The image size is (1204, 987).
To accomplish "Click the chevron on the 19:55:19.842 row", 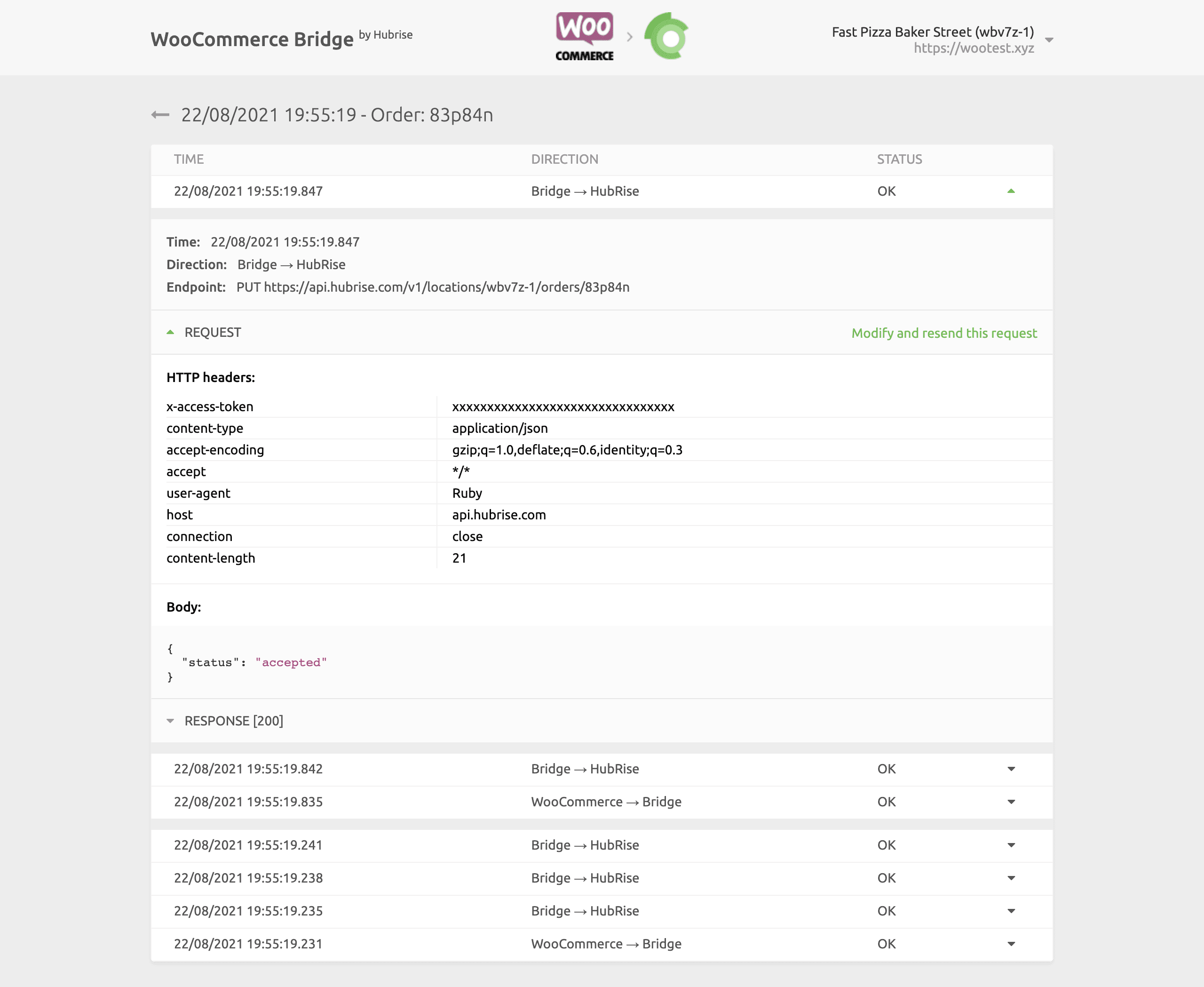I will click(1011, 769).
